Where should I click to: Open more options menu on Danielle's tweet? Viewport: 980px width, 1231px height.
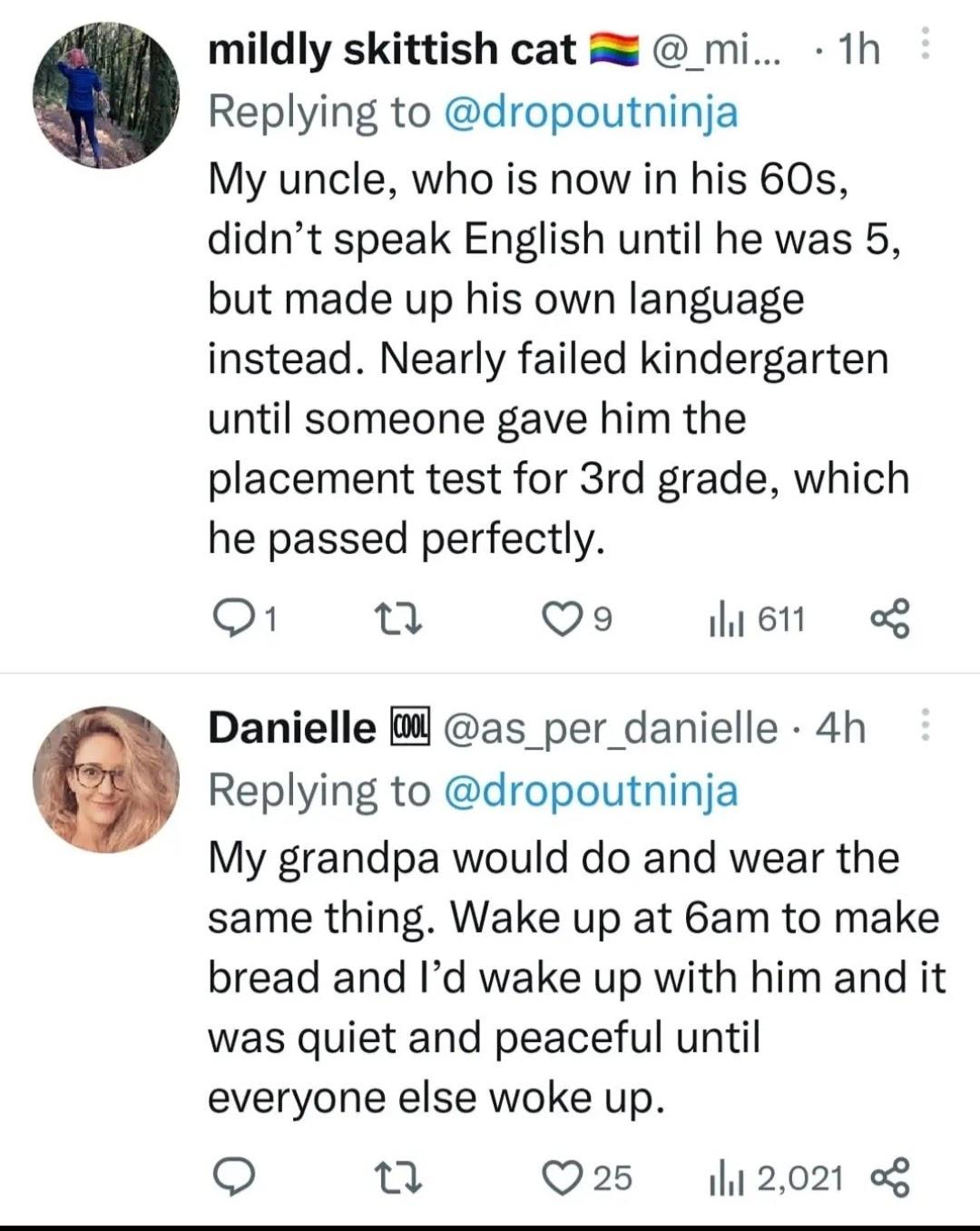click(x=925, y=724)
